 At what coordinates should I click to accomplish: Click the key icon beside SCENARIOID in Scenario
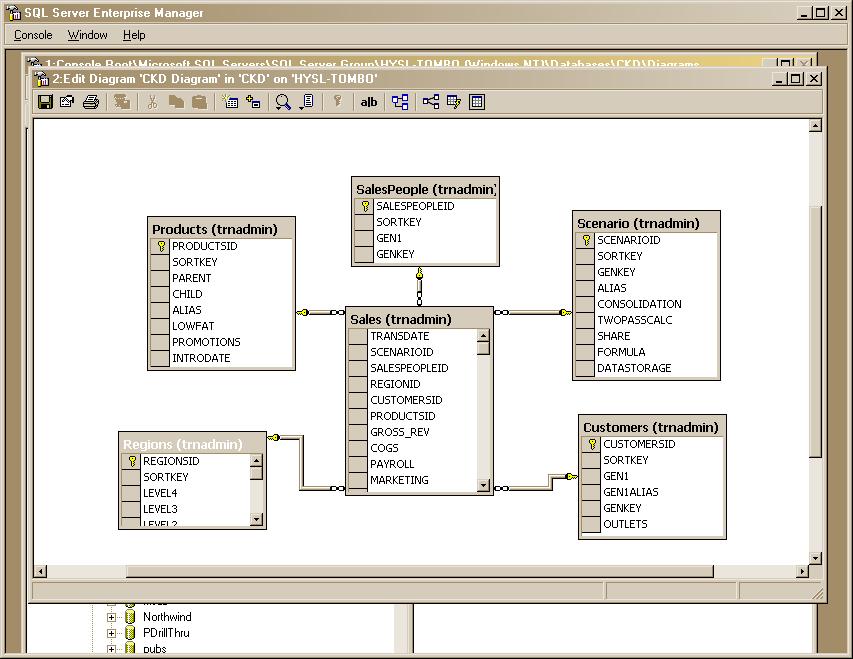586,240
